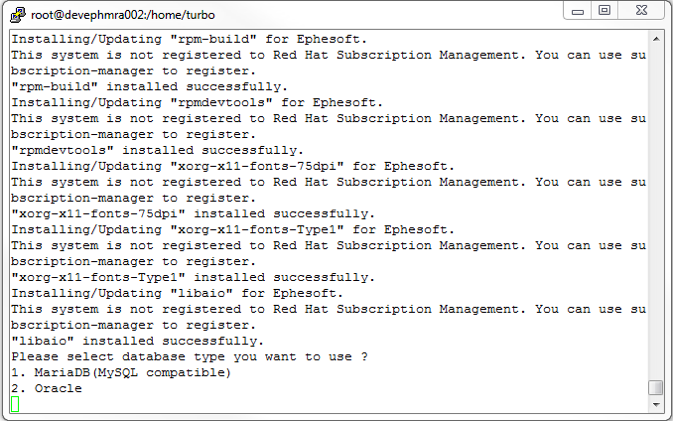673x421 pixels.
Task: Click the scrollbar down arrow
Action: coord(655,404)
